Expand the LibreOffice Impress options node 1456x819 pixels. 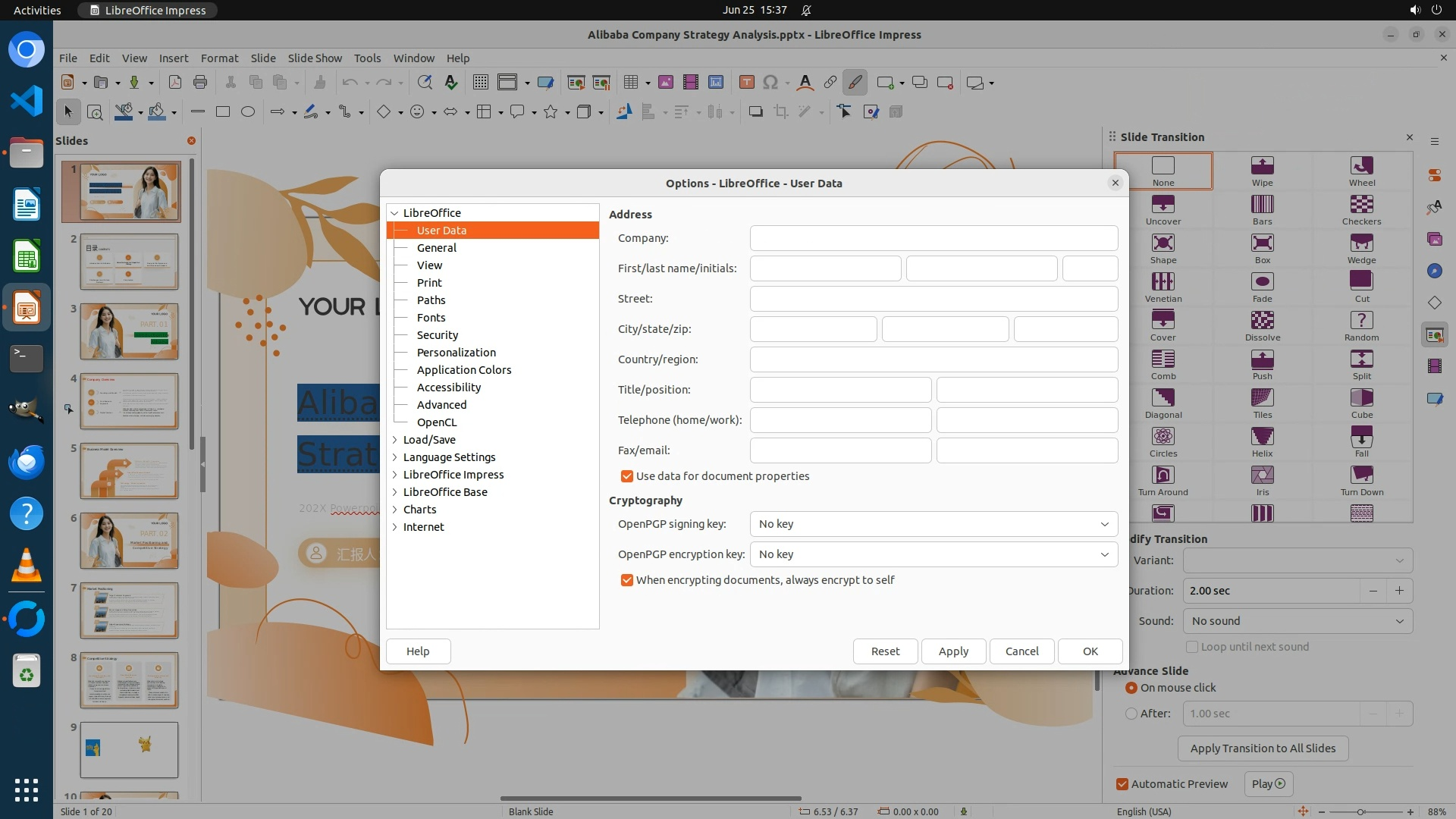coord(395,475)
